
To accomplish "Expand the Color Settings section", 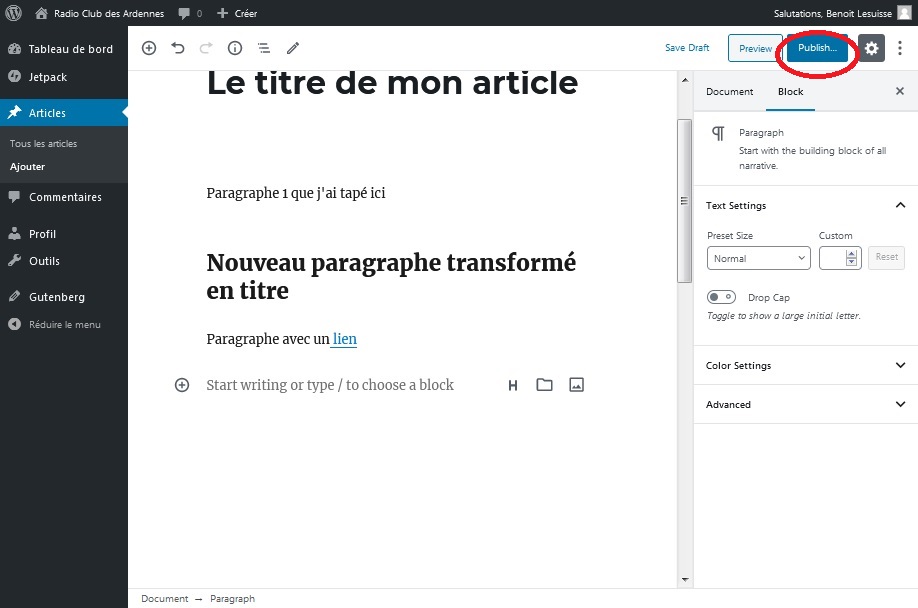I will point(805,366).
